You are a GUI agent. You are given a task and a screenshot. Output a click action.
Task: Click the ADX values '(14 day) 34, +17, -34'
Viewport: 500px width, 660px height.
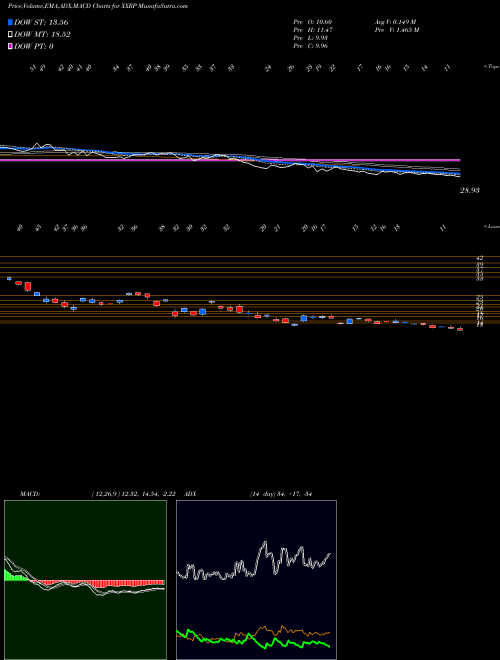[x=281, y=494]
